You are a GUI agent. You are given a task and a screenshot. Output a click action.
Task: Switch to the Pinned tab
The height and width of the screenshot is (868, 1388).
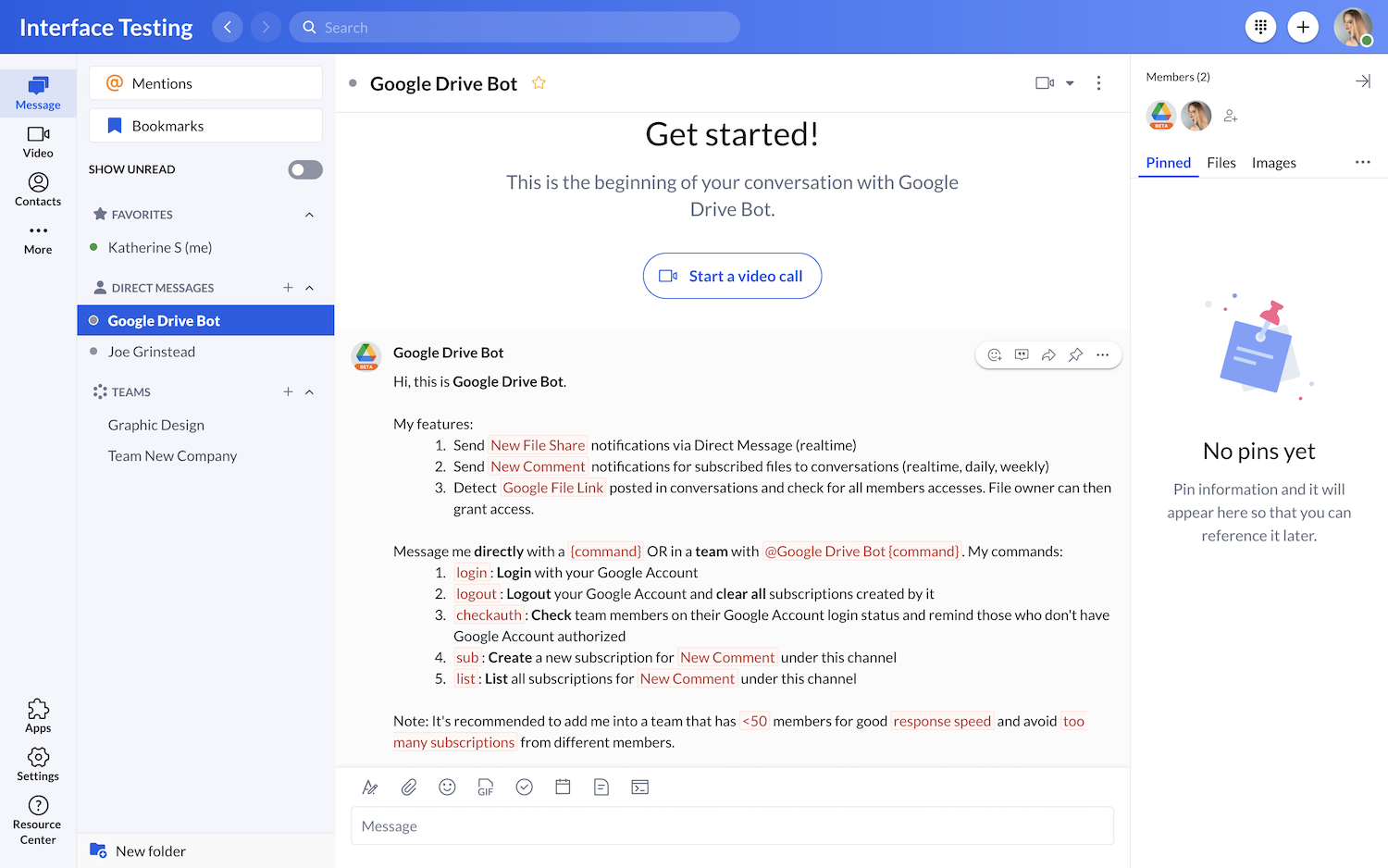click(1169, 163)
